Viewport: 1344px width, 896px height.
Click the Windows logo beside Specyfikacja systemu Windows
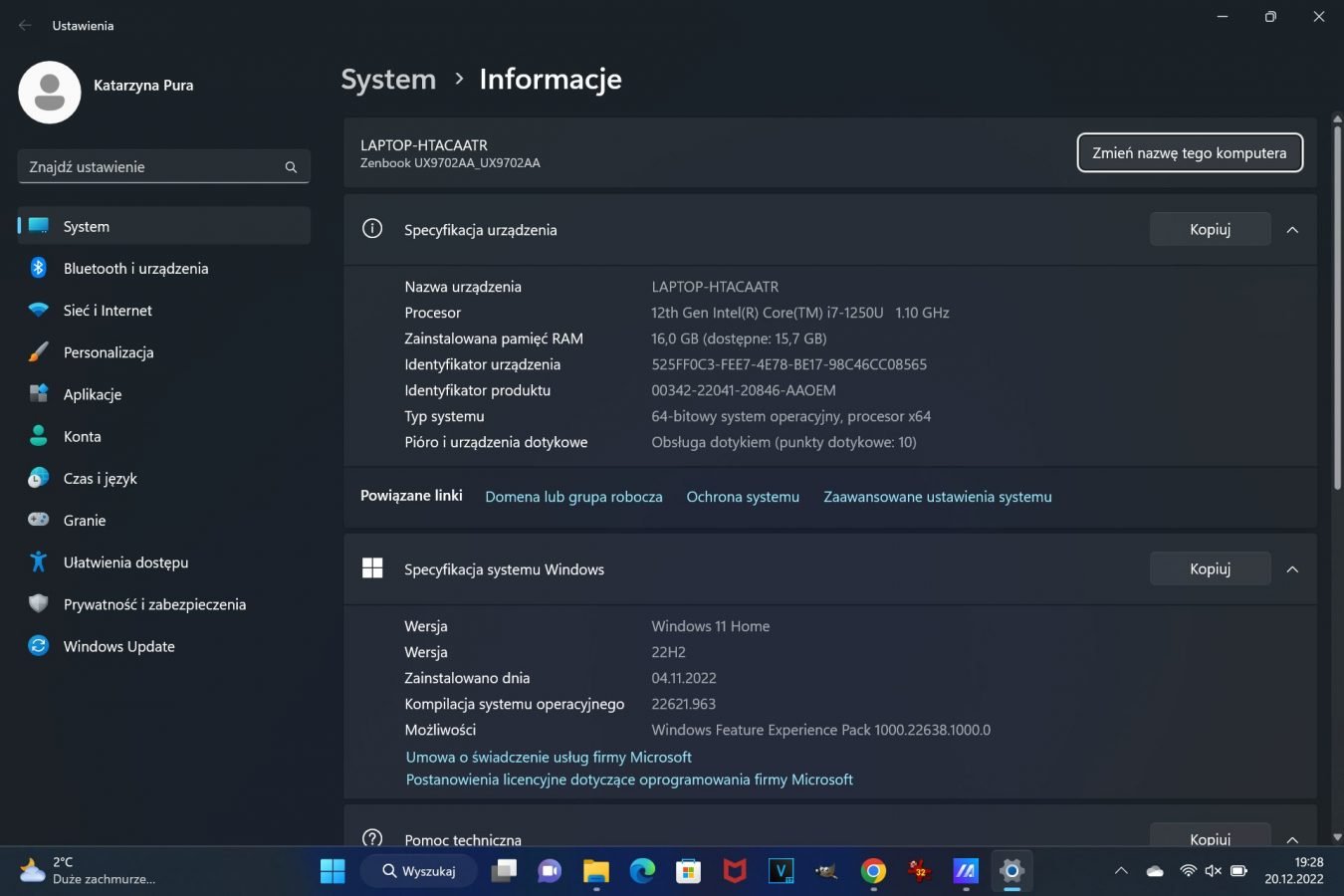(372, 568)
